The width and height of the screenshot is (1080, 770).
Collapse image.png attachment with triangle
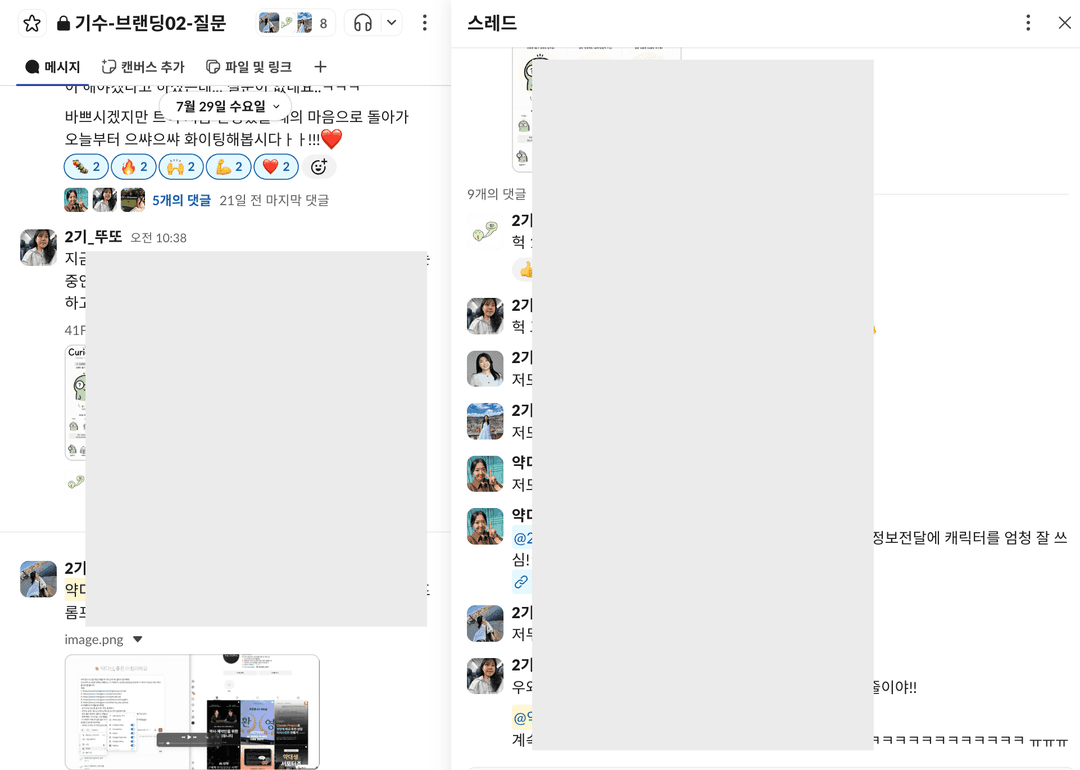138,639
